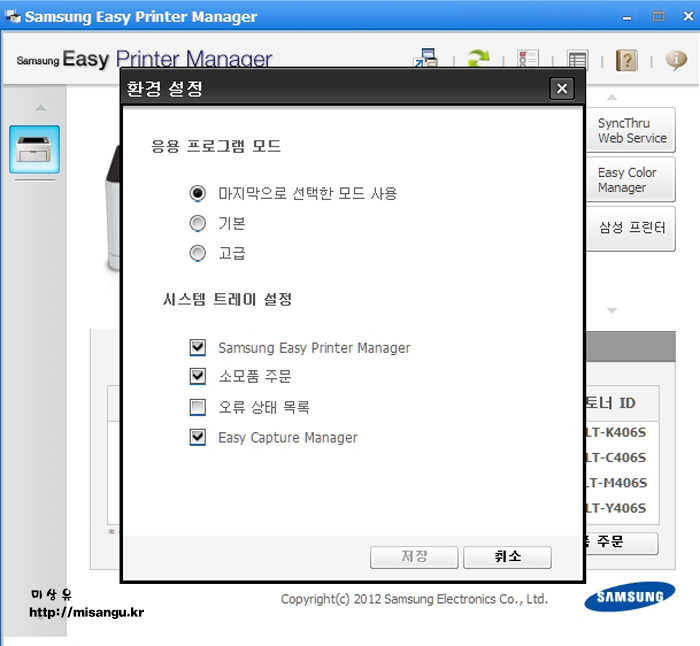Viewport: 700px width, 646px height.
Task: Uncheck the 소모품 주문 checkbox
Action: click(x=197, y=376)
